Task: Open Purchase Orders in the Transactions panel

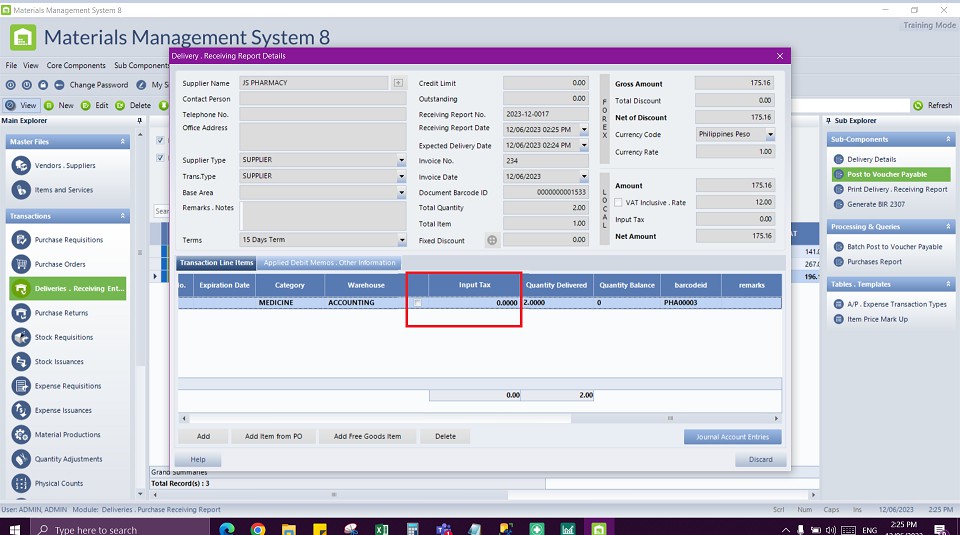Action: 60,264
